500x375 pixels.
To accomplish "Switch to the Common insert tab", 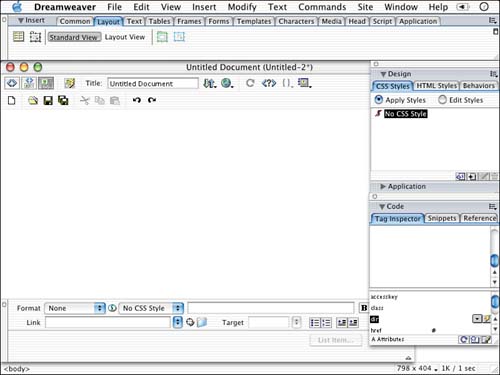I will pos(75,21).
